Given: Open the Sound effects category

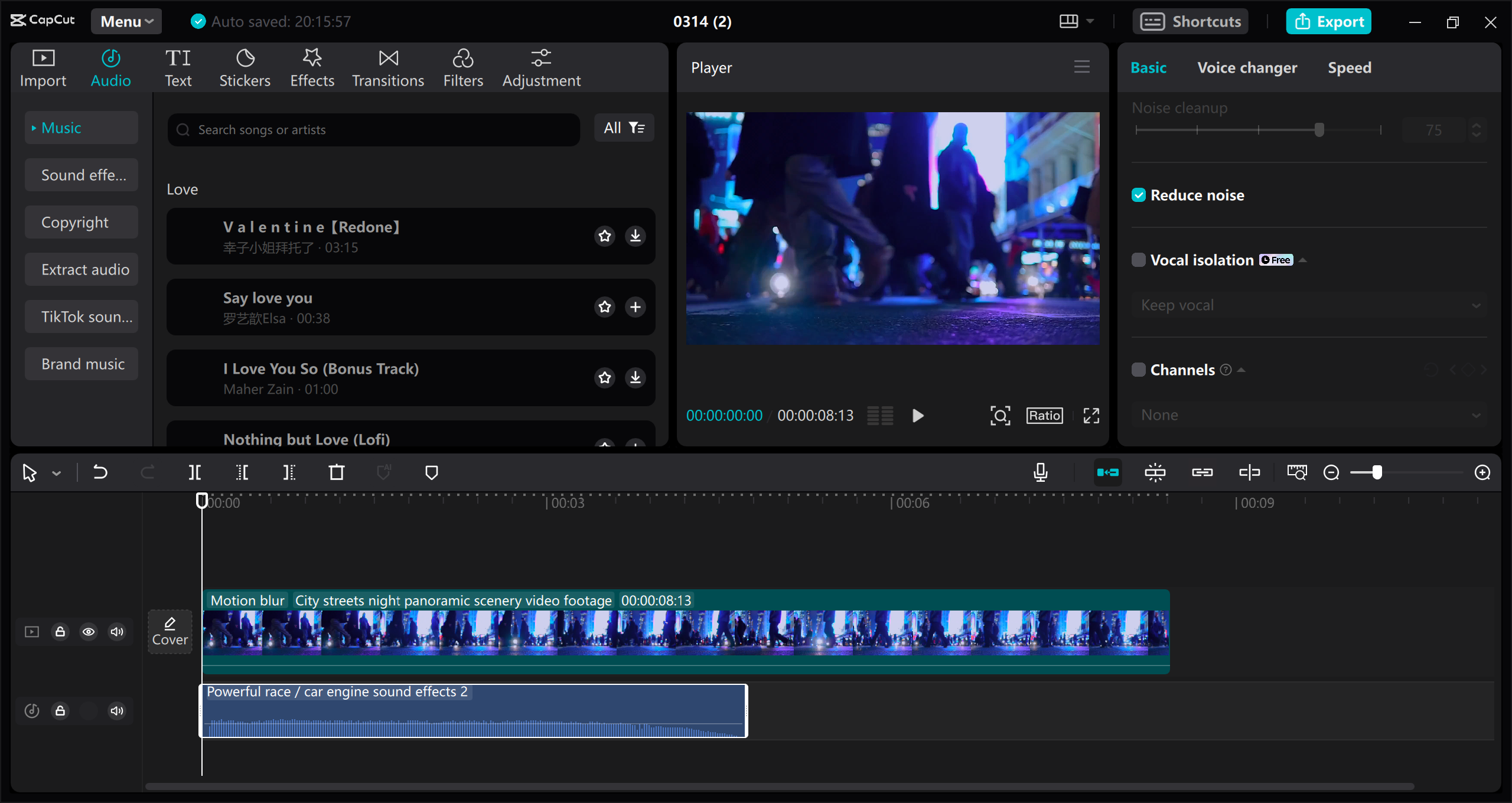Looking at the screenshot, I should pyautogui.click(x=82, y=175).
